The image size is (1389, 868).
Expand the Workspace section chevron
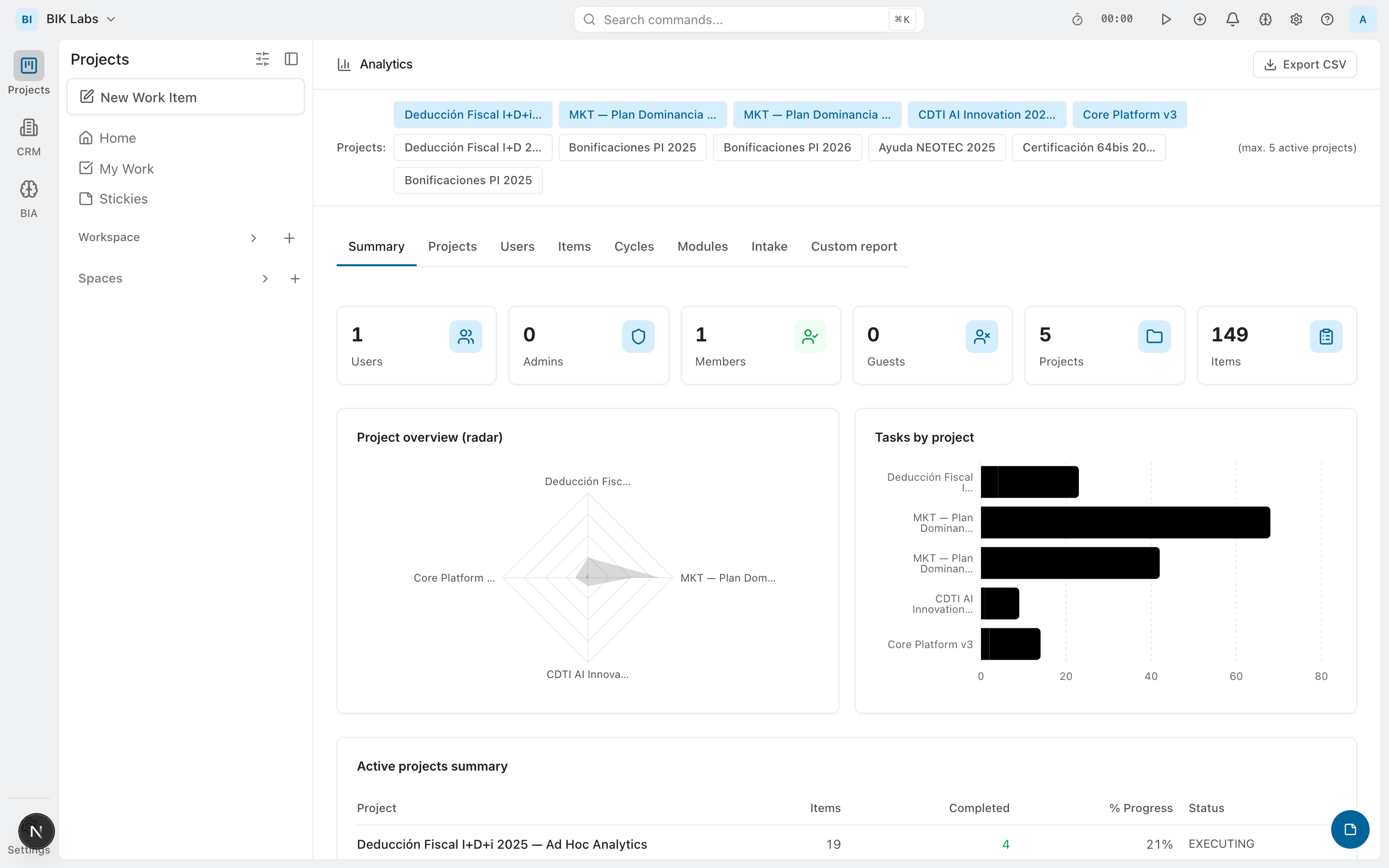[x=253, y=238]
